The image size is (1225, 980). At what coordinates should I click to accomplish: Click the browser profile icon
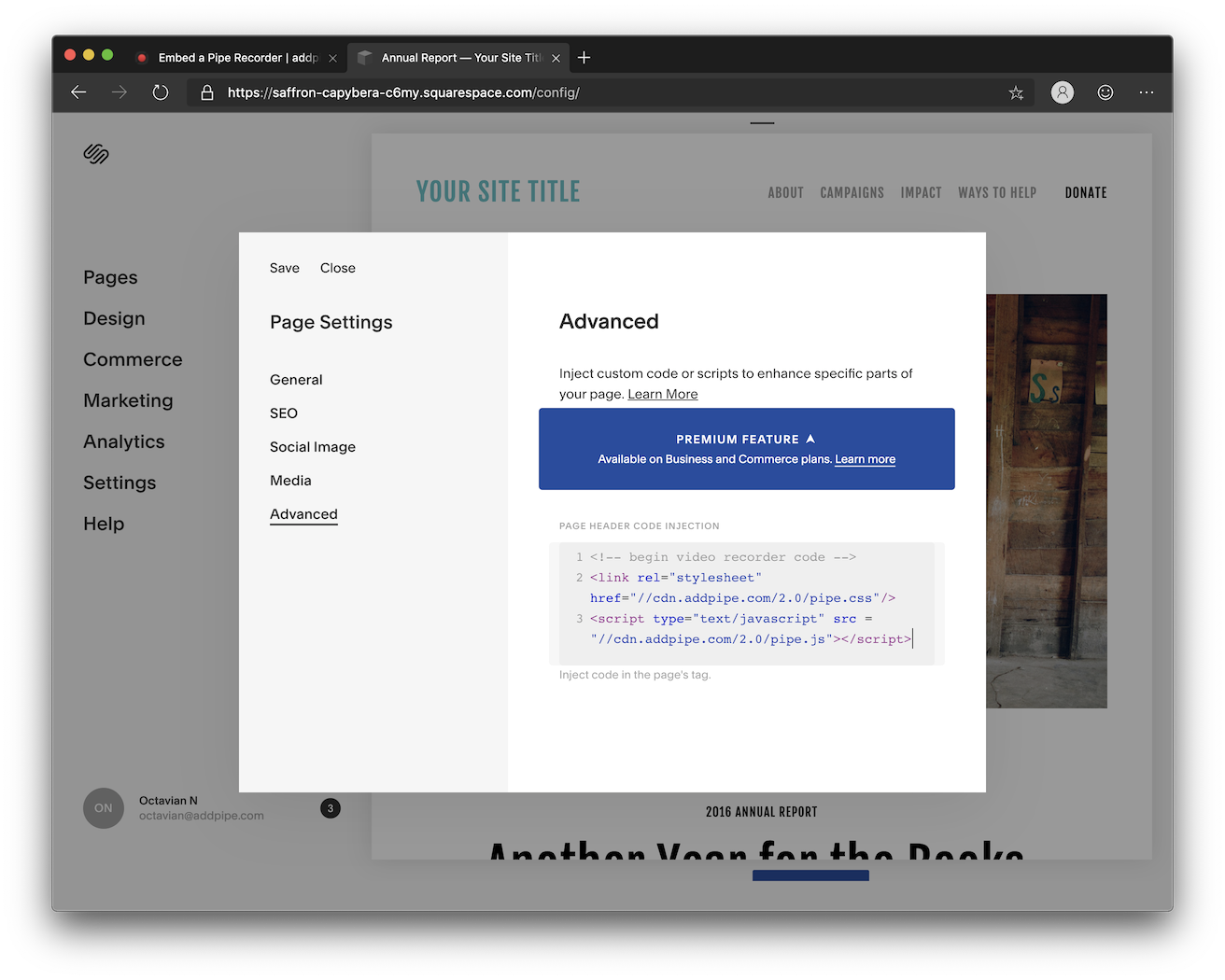click(1062, 92)
